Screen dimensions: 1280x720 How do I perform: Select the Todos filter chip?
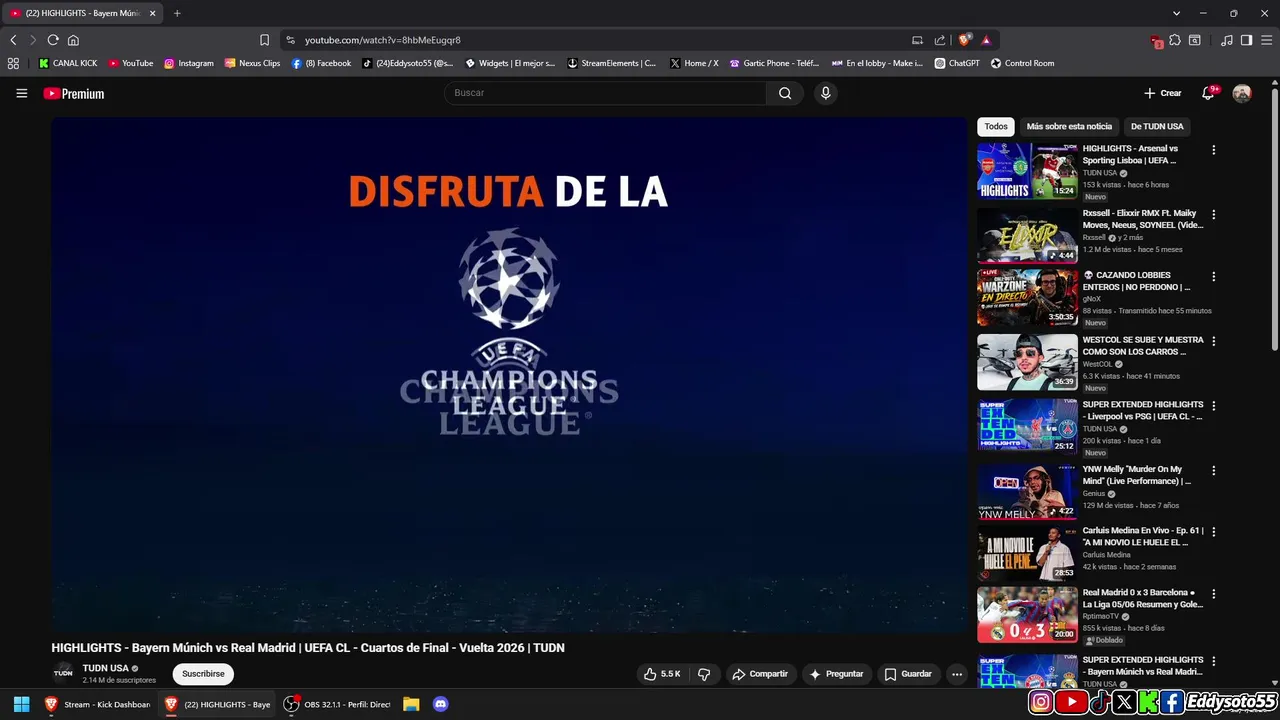point(996,127)
